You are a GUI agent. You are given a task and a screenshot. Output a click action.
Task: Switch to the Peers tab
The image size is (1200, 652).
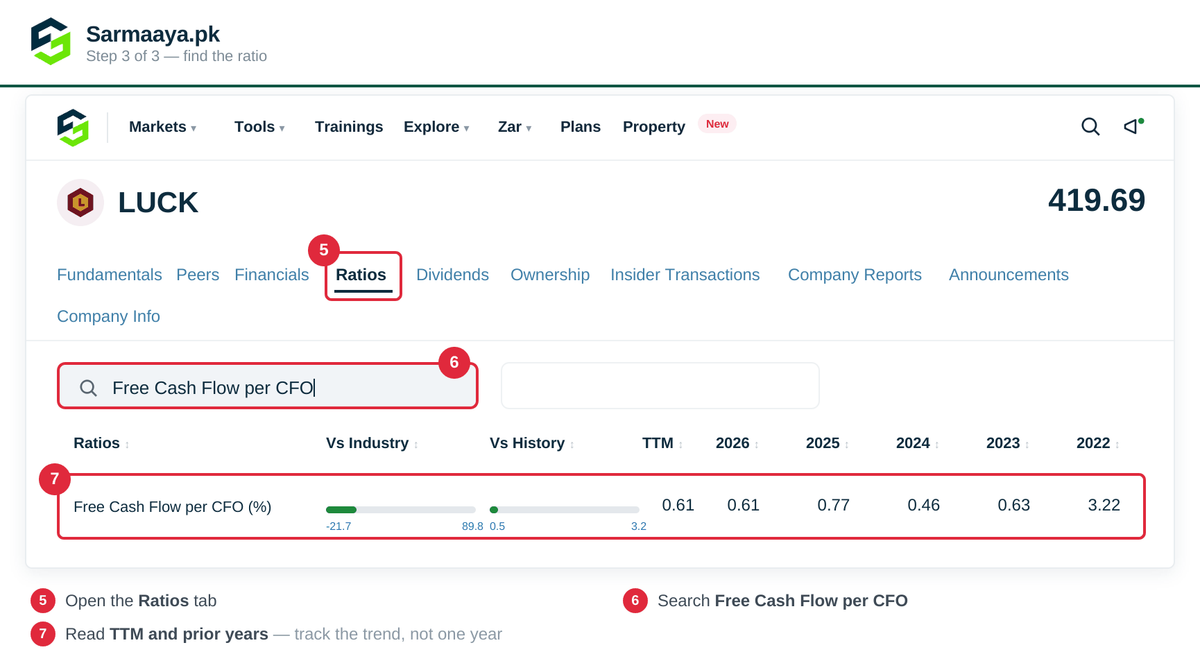tap(198, 275)
